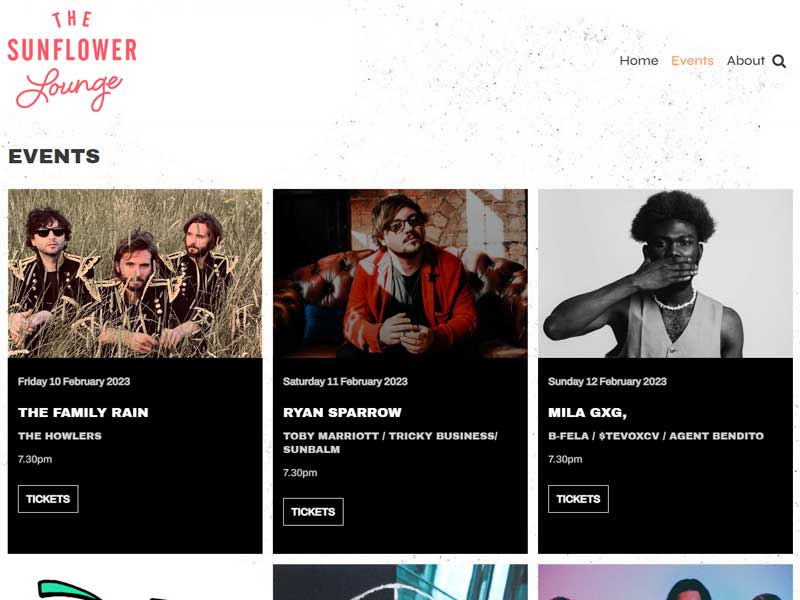Open the teal-toned event thumbnail in second row
The width and height of the screenshot is (800, 600).
click(x=401, y=582)
